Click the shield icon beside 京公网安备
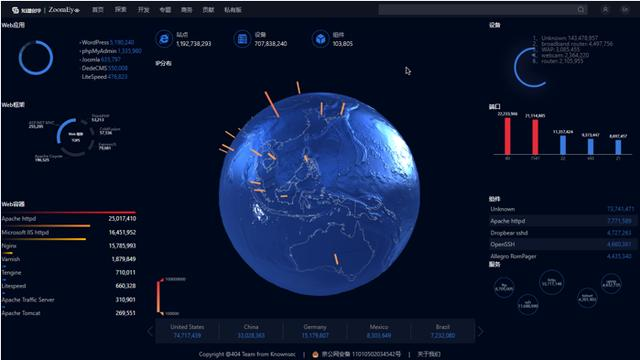The width and height of the screenshot is (640, 360). 315,354
